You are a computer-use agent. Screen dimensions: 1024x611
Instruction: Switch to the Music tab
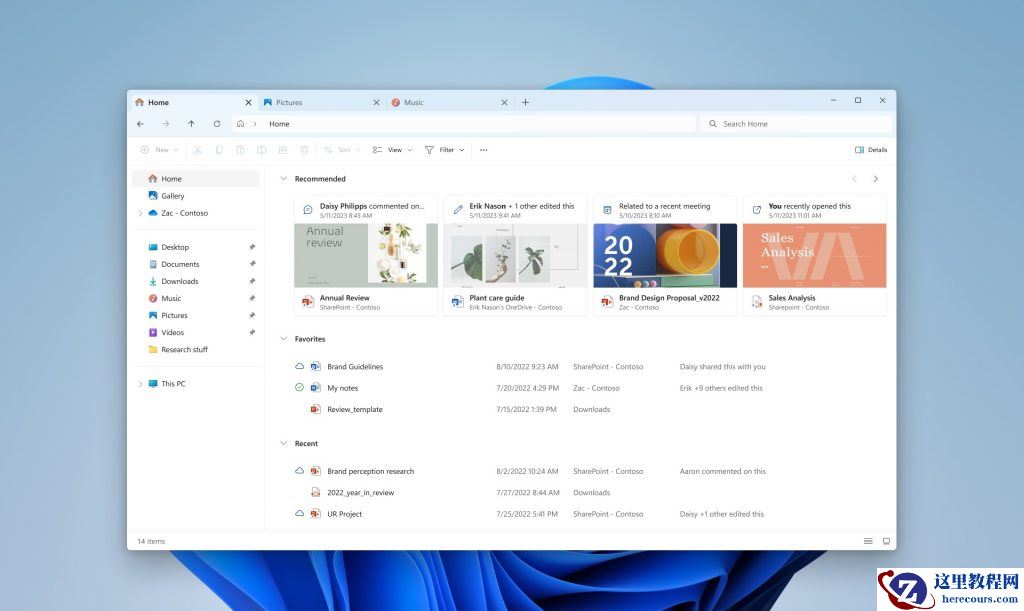pyautogui.click(x=412, y=102)
